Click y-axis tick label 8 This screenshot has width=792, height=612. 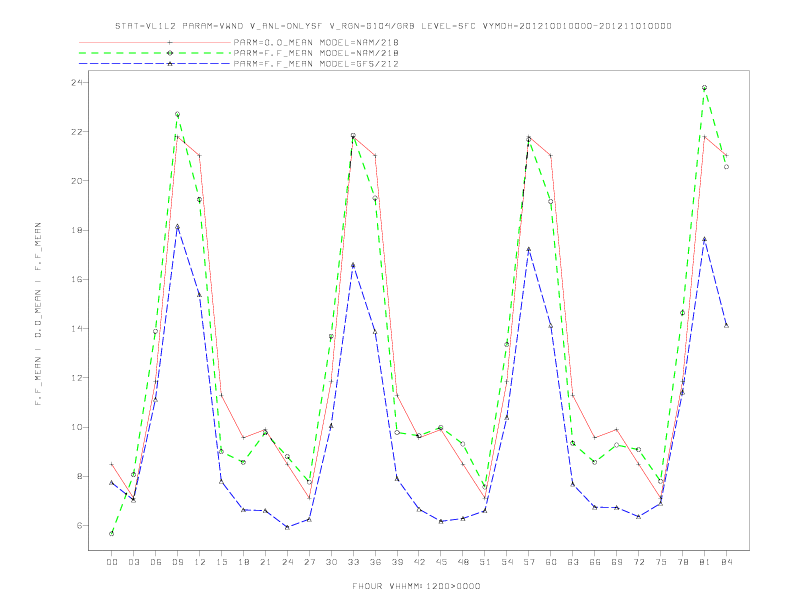(79, 476)
